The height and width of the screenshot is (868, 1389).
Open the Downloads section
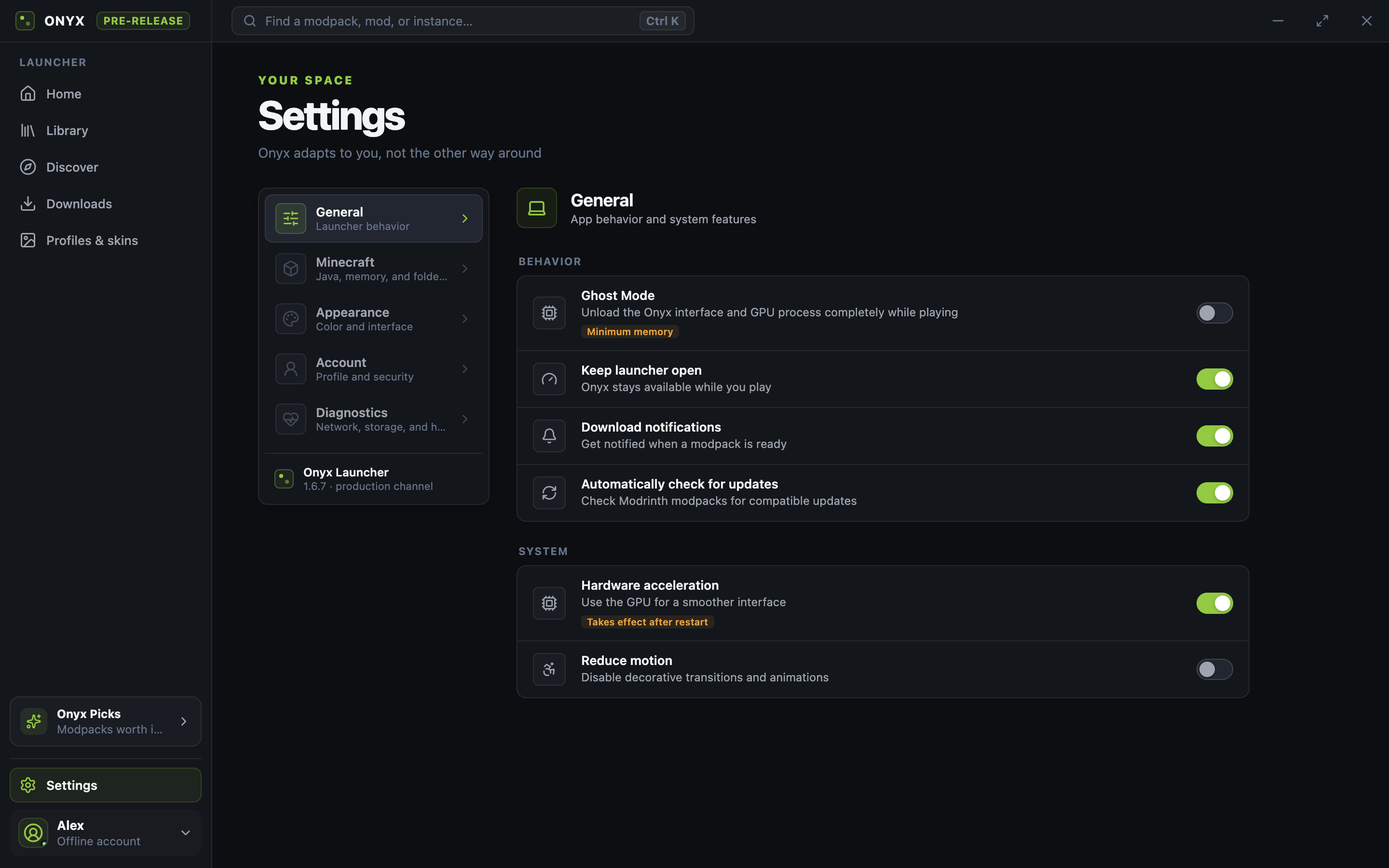click(106, 204)
